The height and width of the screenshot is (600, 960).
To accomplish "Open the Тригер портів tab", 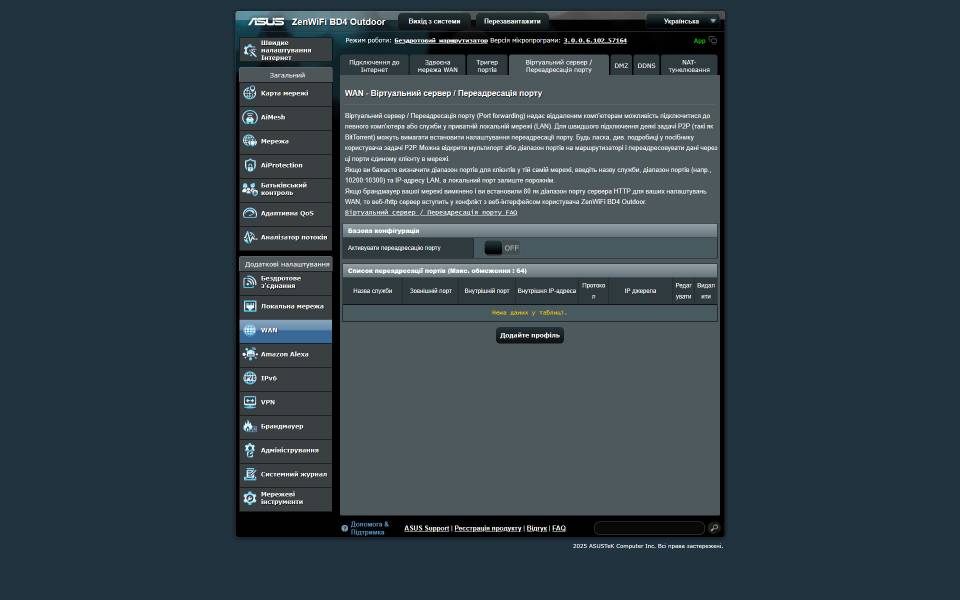I will (x=487, y=66).
